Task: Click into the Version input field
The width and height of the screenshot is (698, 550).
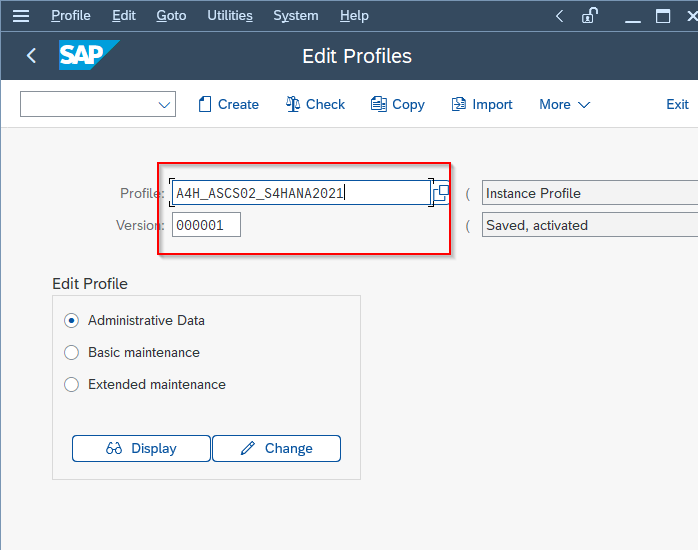Action: [x=206, y=225]
